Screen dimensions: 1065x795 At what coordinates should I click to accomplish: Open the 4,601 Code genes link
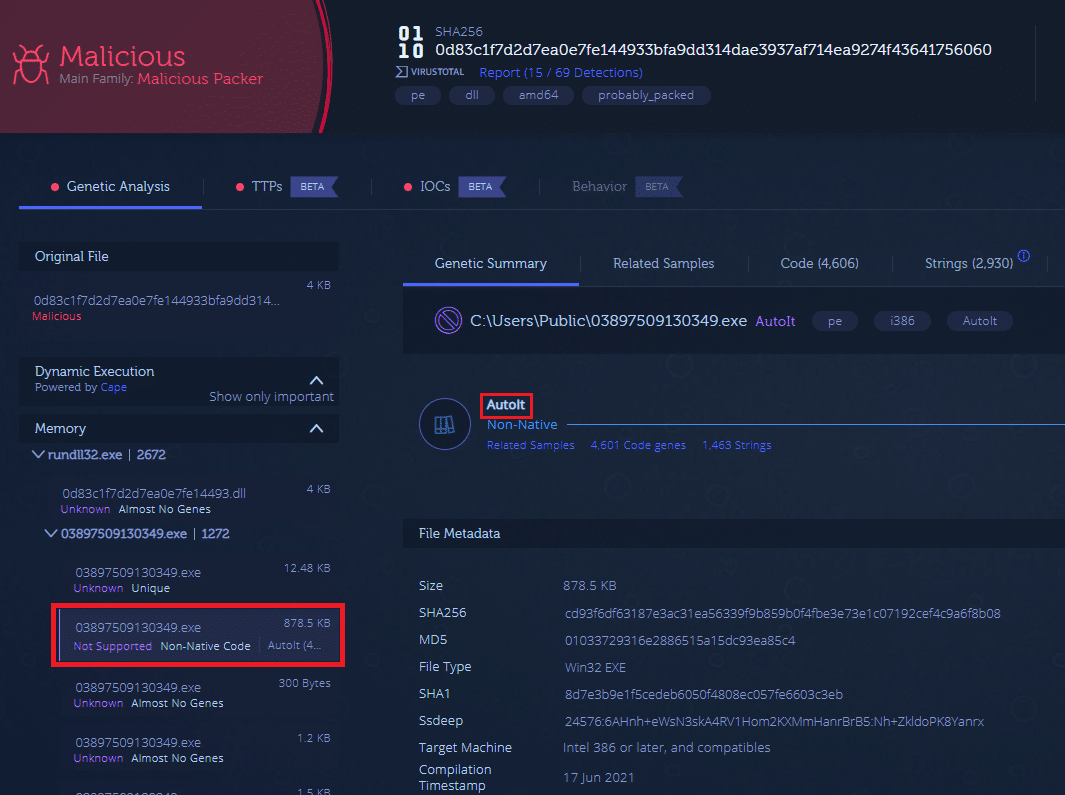[638, 445]
